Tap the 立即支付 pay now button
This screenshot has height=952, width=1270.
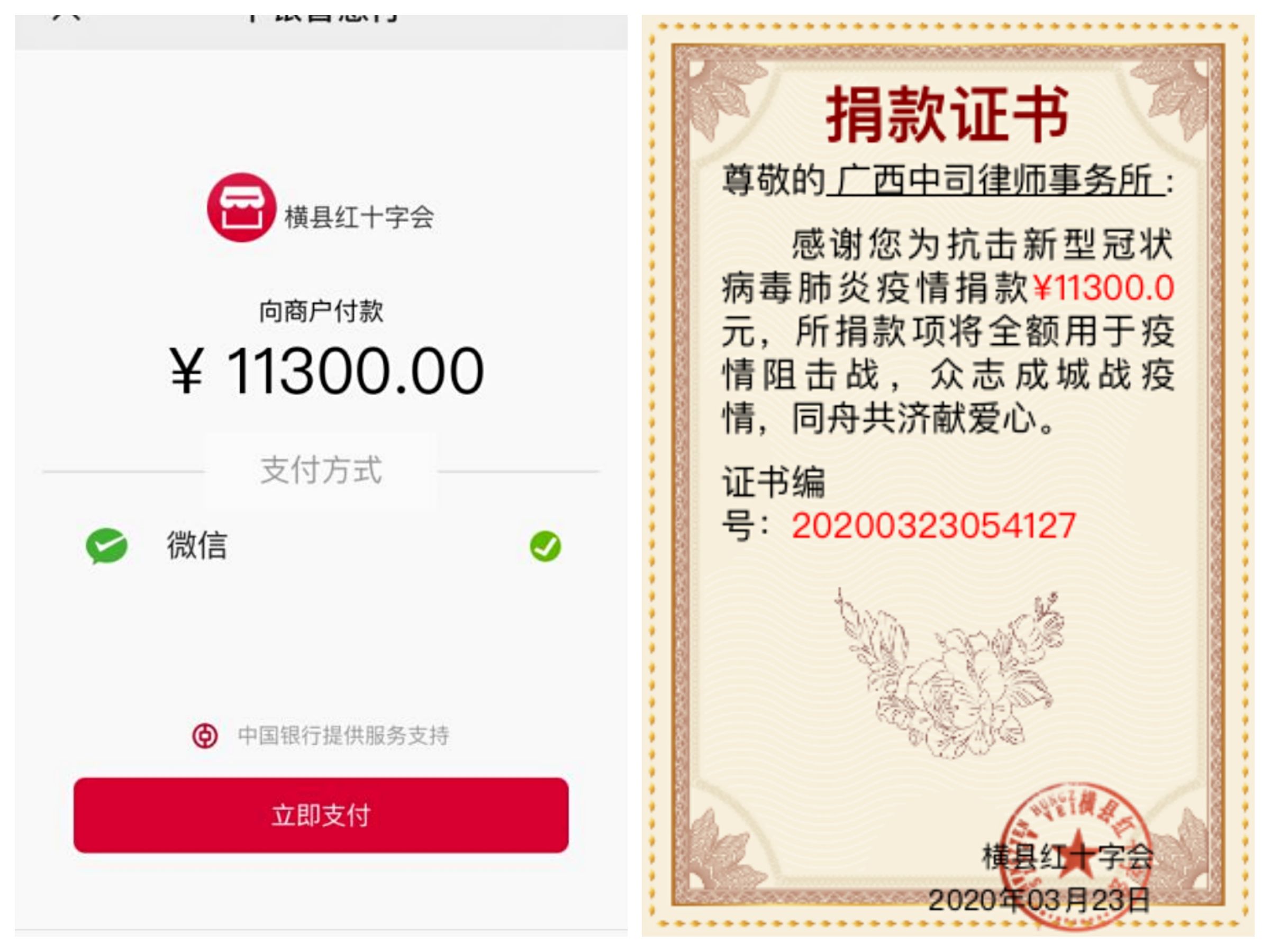pos(321,815)
